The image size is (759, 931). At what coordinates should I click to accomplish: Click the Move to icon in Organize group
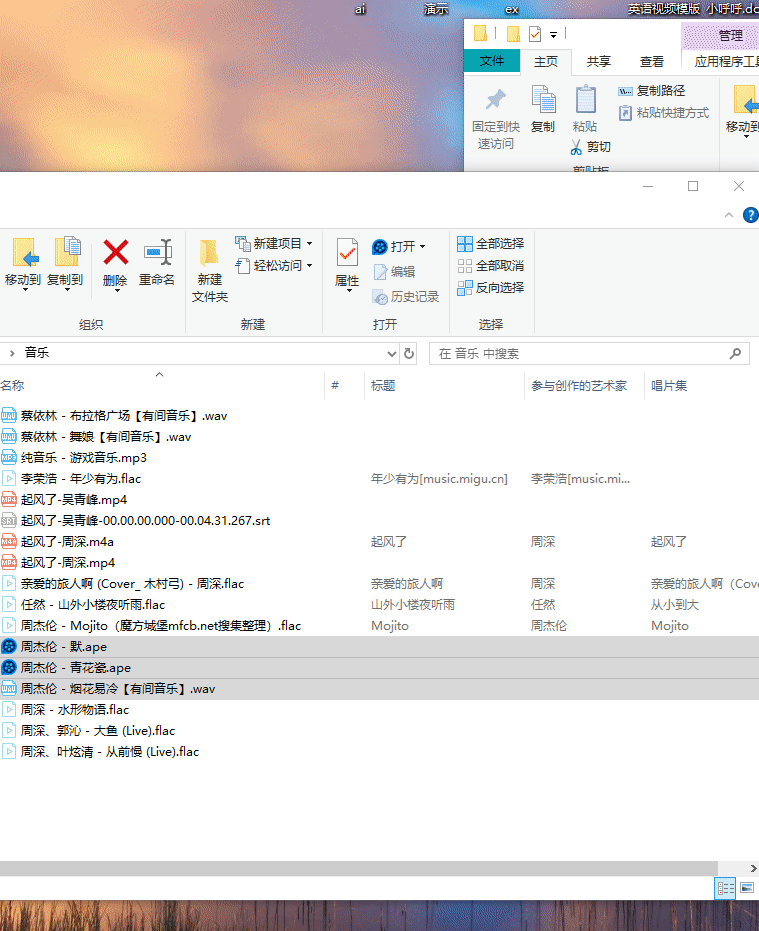click(x=26, y=252)
